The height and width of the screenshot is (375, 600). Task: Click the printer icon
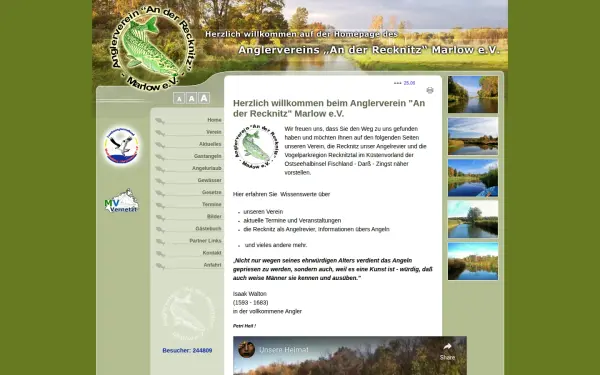click(430, 90)
